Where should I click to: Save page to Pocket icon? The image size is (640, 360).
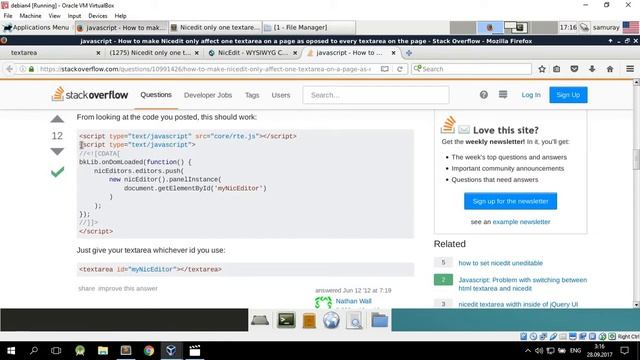[x=574, y=69]
